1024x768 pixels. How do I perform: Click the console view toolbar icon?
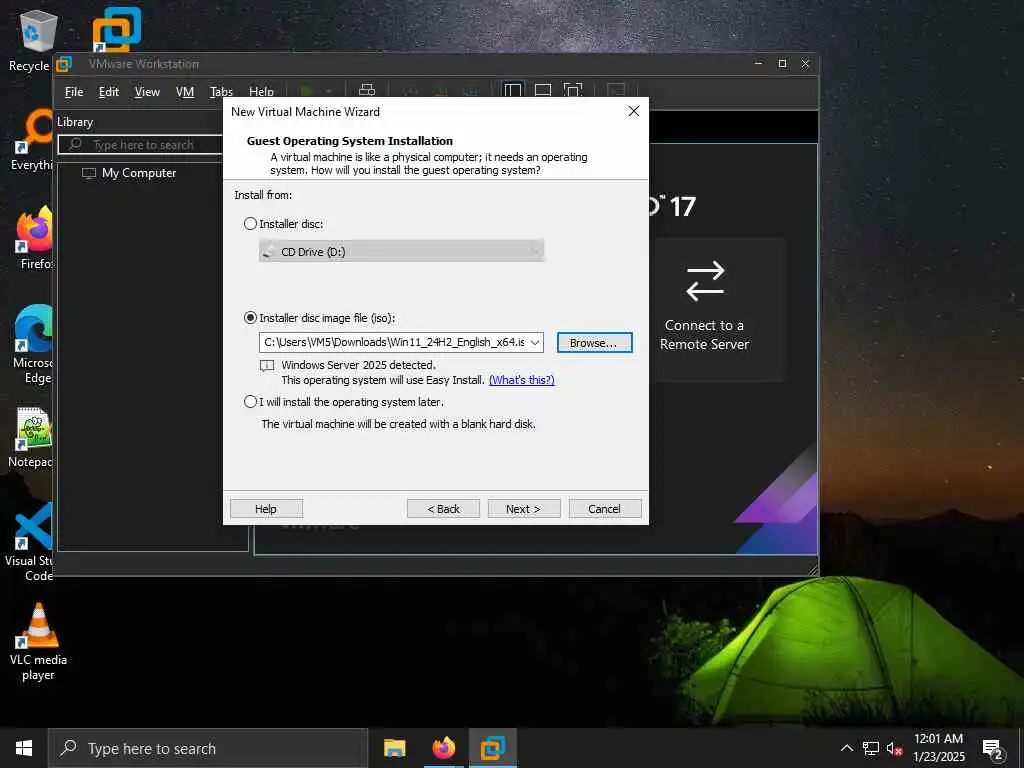pyautogui.click(x=615, y=90)
